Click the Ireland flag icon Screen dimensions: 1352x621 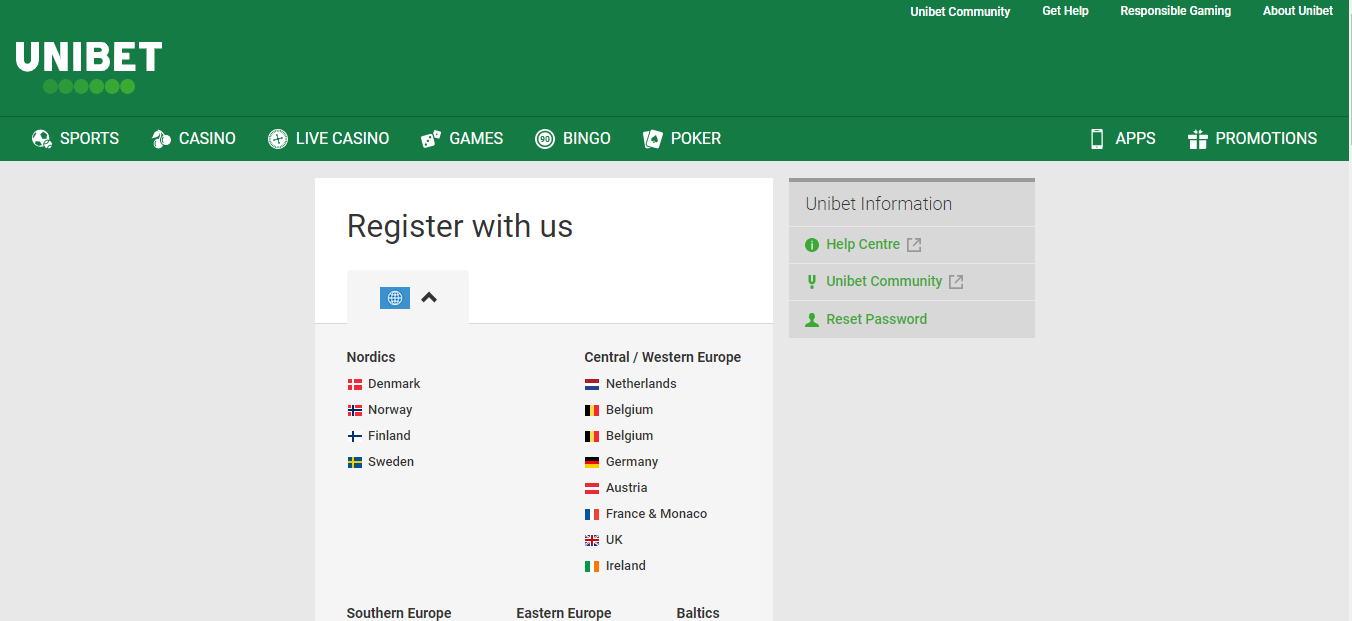pyautogui.click(x=592, y=566)
